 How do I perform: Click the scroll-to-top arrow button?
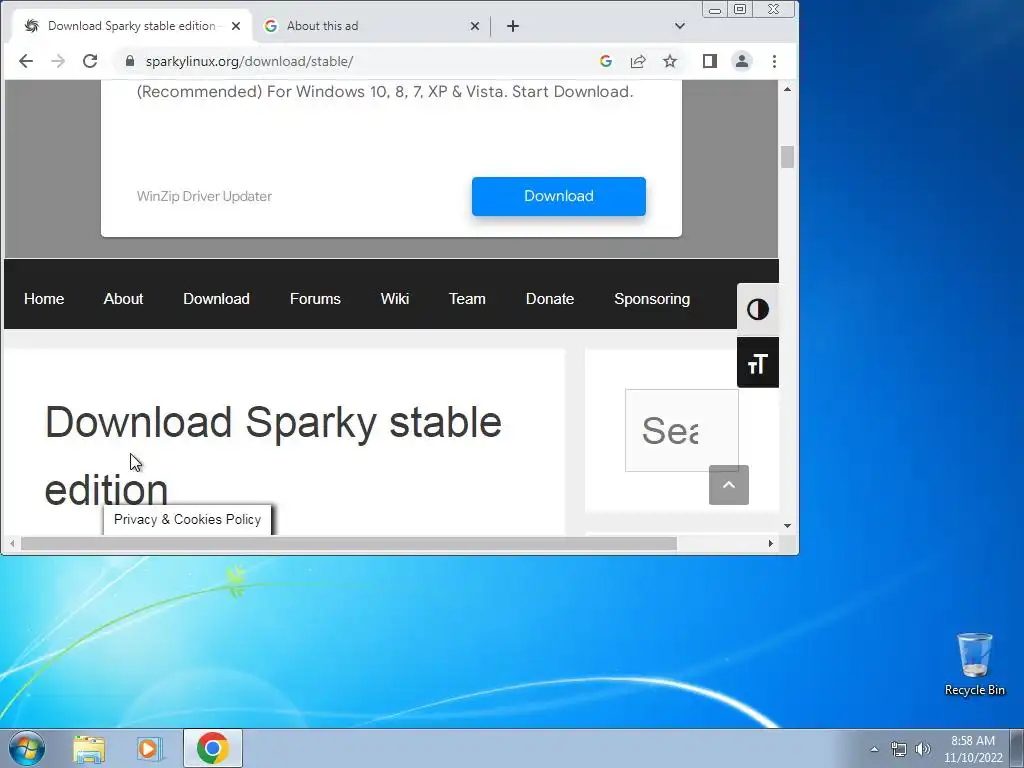click(729, 485)
